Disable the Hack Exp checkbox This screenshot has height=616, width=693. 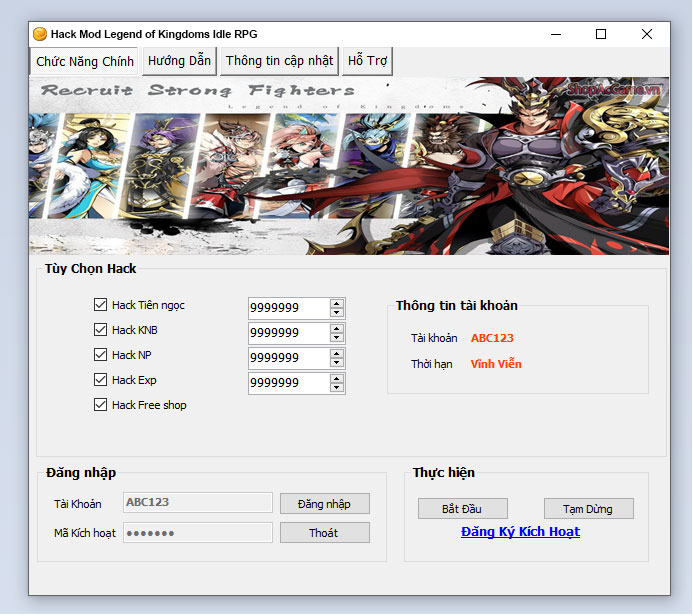click(x=100, y=380)
